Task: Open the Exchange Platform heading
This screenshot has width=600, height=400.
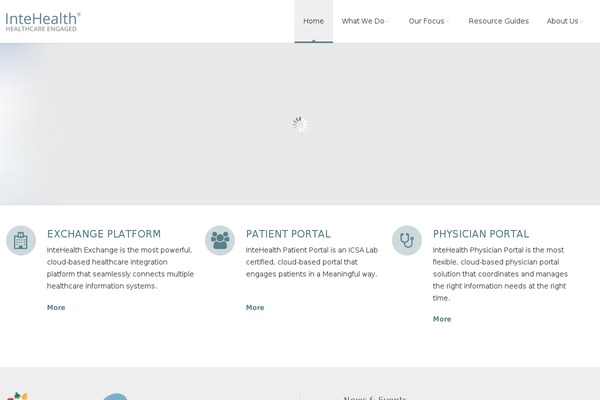Action: tap(104, 234)
